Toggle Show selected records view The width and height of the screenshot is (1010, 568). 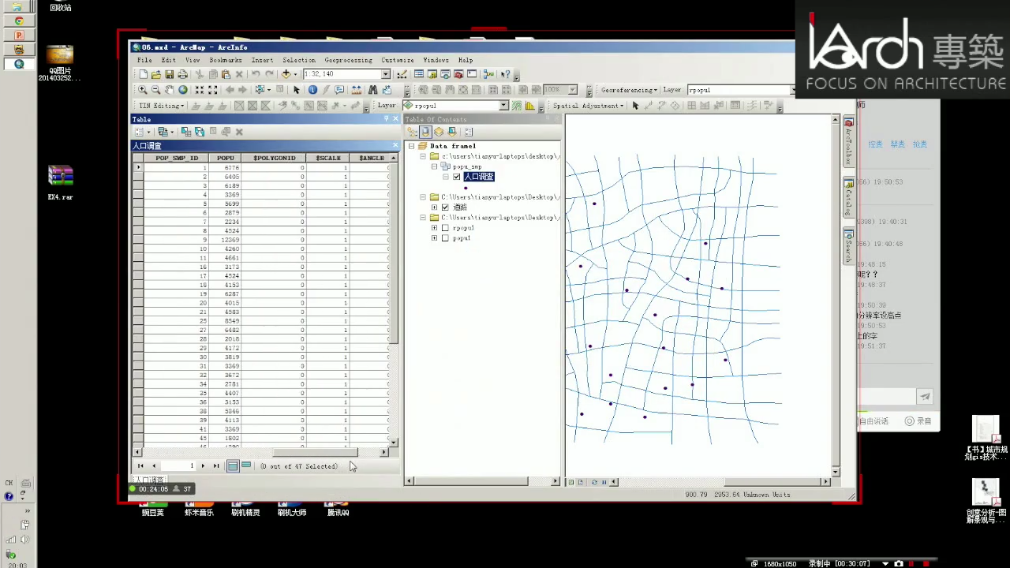coord(246,466)
